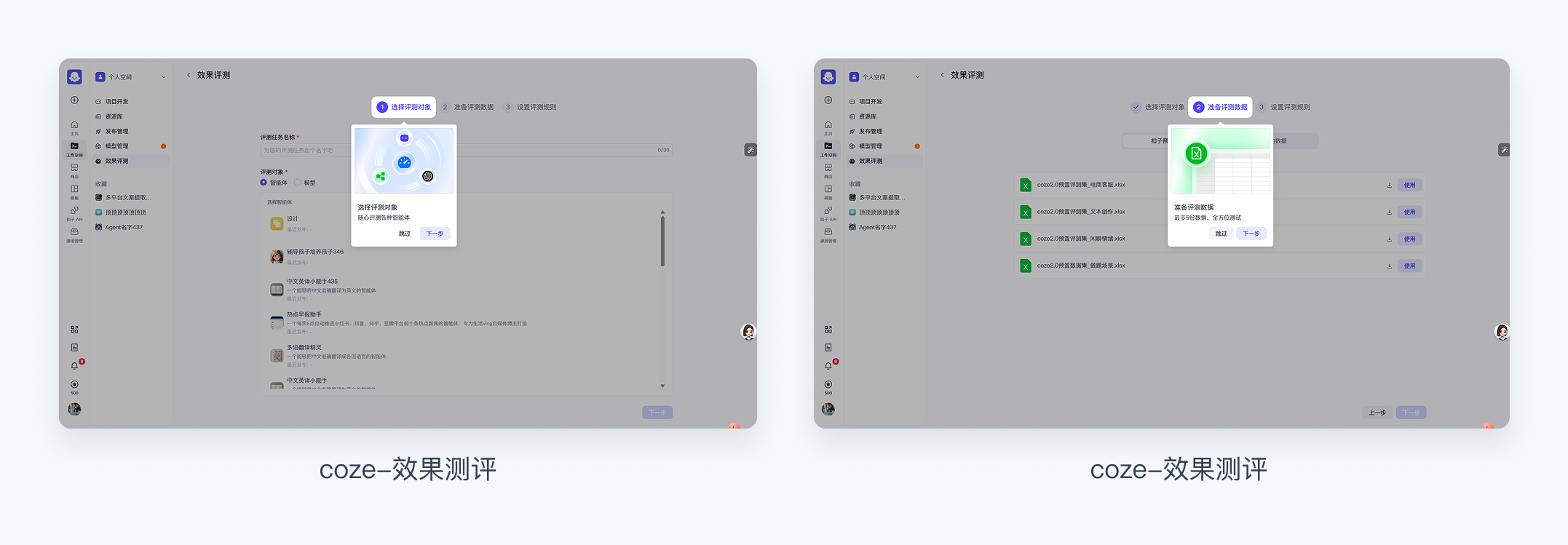Click the agent list vertical scrollbar thumb

pos(662,241)
